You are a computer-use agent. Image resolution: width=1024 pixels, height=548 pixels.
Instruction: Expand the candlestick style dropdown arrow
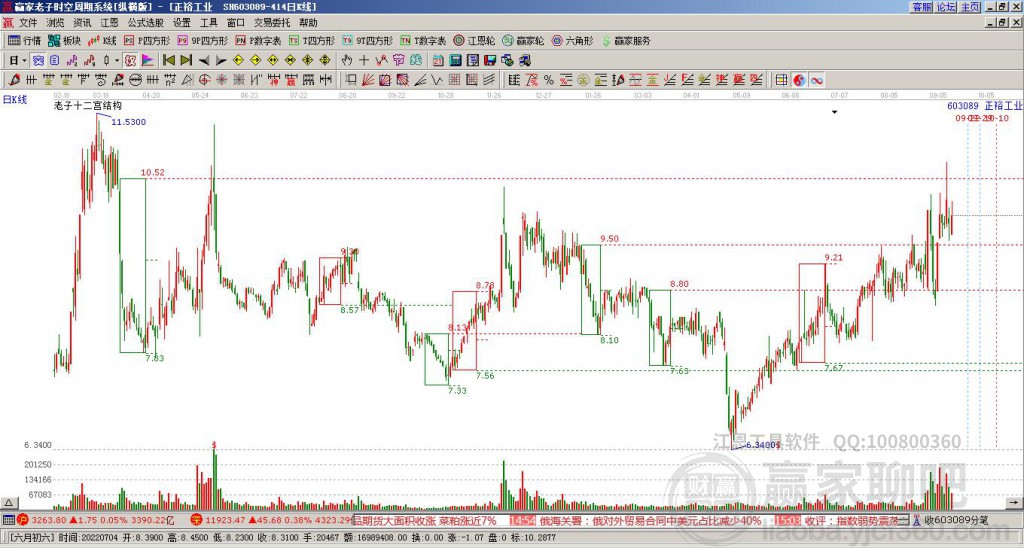pyautogui.click(x=117, y=60)
